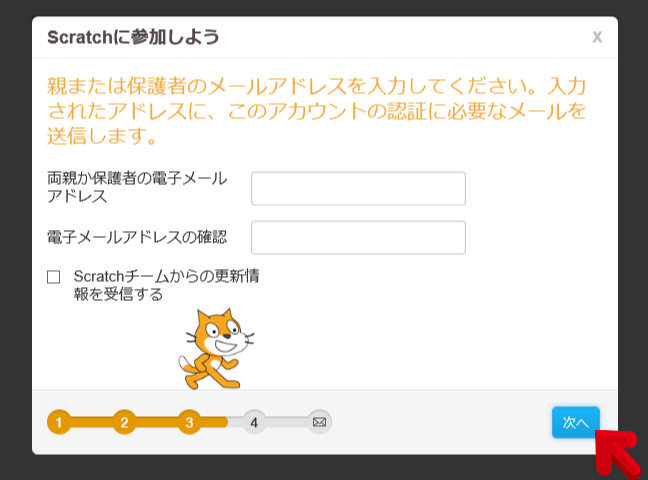Click the Scratch cat mascot image
648x480 pixels.
(x=211, y=347)
